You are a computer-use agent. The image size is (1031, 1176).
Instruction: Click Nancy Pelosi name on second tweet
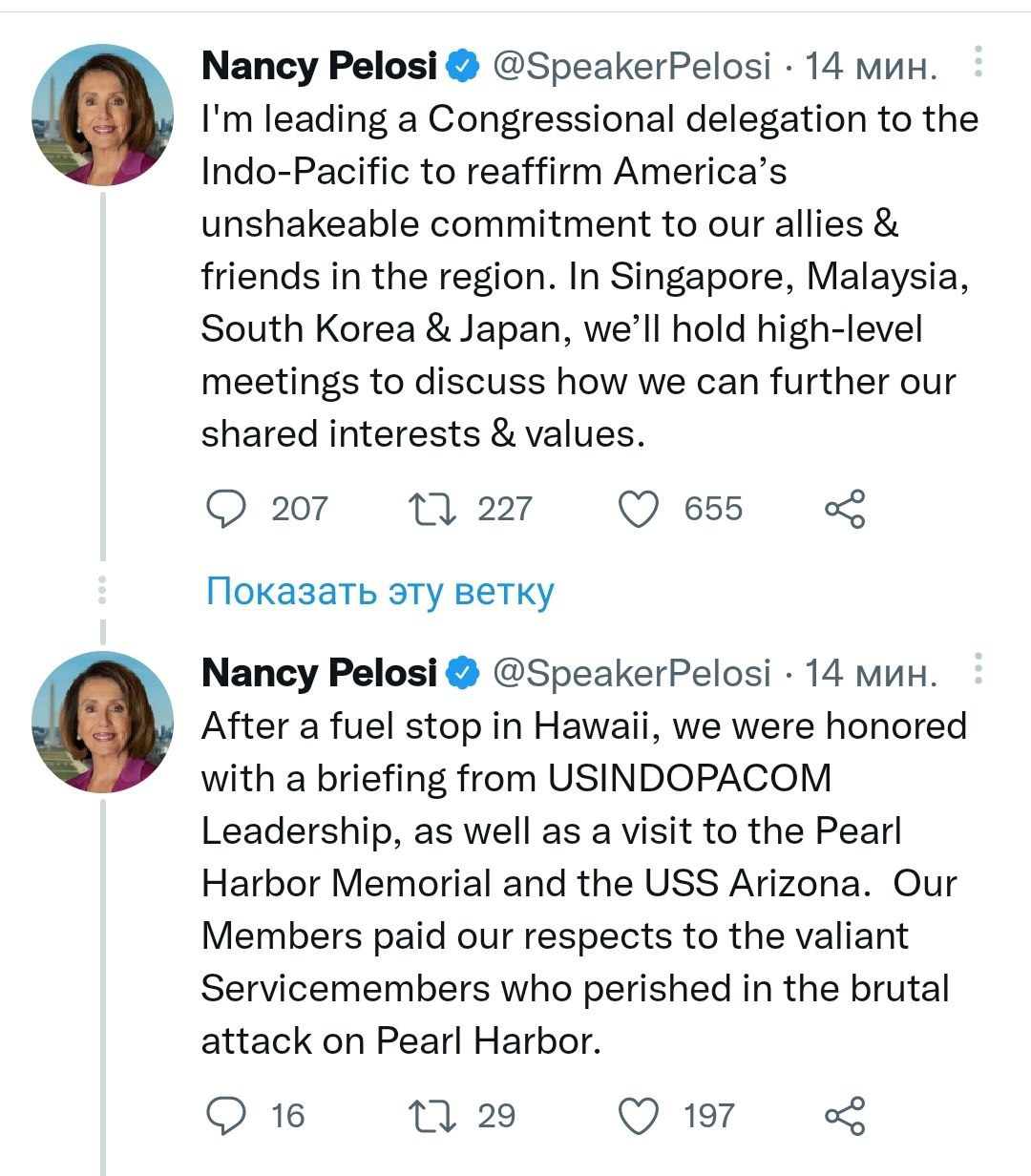[x=319, y=673]
